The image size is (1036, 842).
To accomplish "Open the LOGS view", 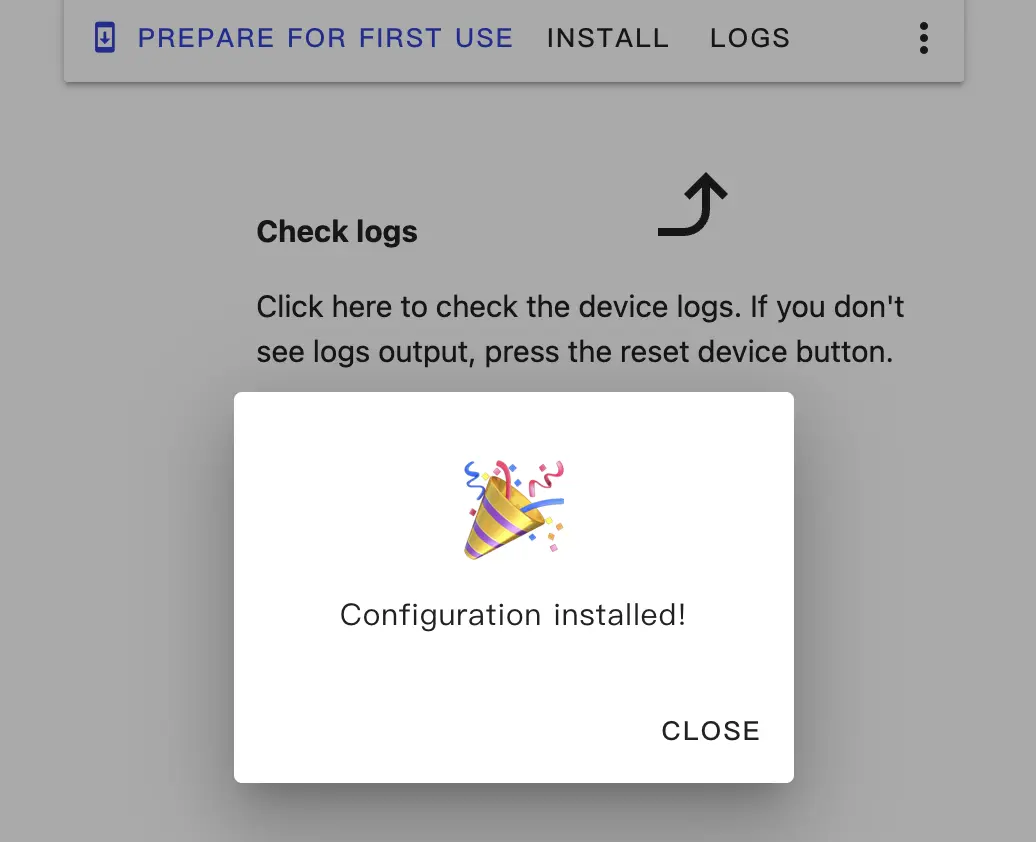I will [750, 38].
